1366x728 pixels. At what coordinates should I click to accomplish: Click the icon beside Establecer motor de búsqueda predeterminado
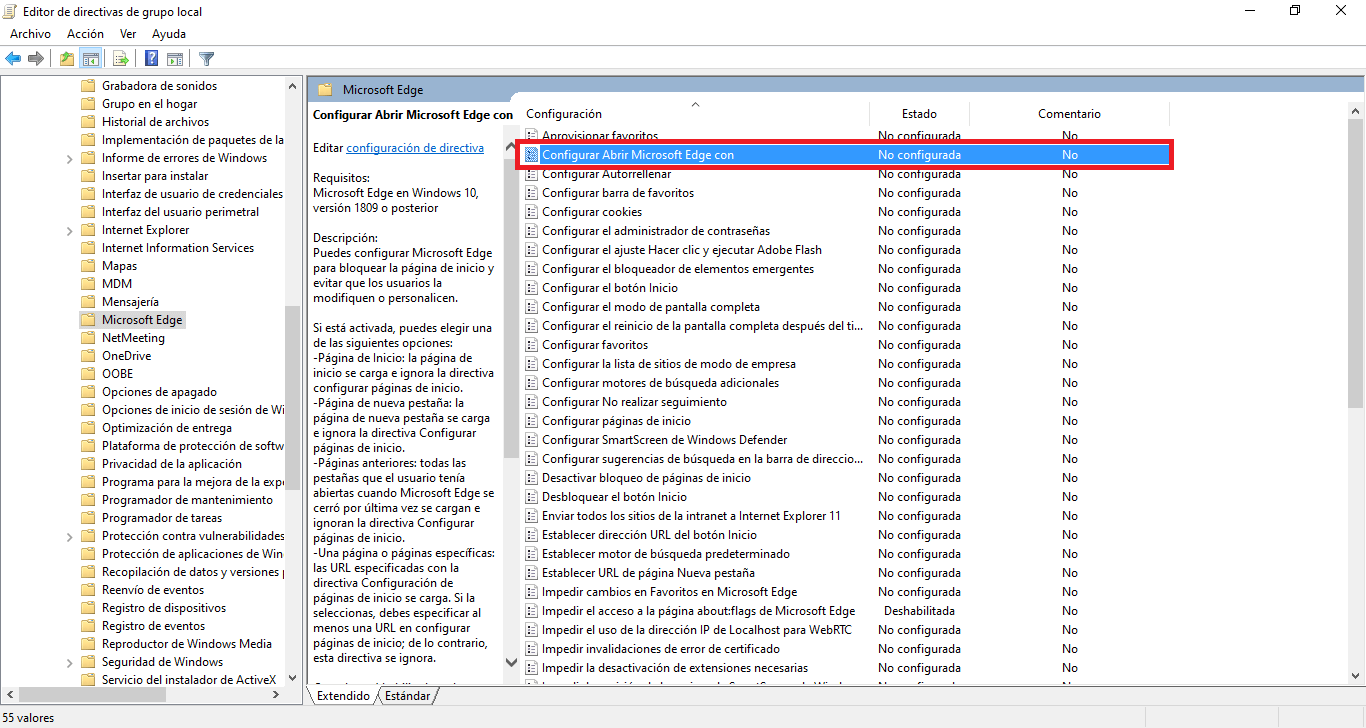point(532,554)
